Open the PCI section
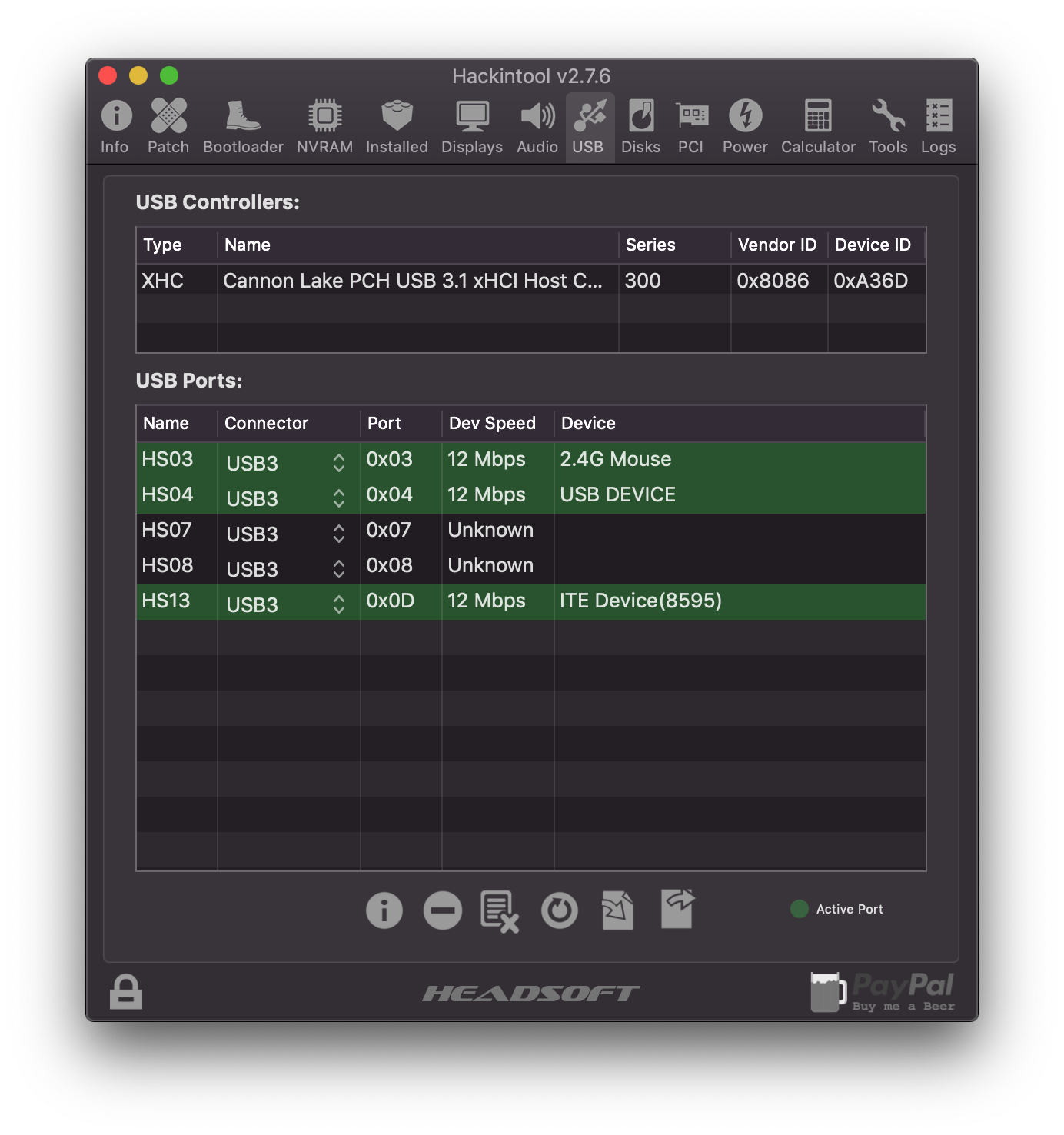 click(691, 127)
